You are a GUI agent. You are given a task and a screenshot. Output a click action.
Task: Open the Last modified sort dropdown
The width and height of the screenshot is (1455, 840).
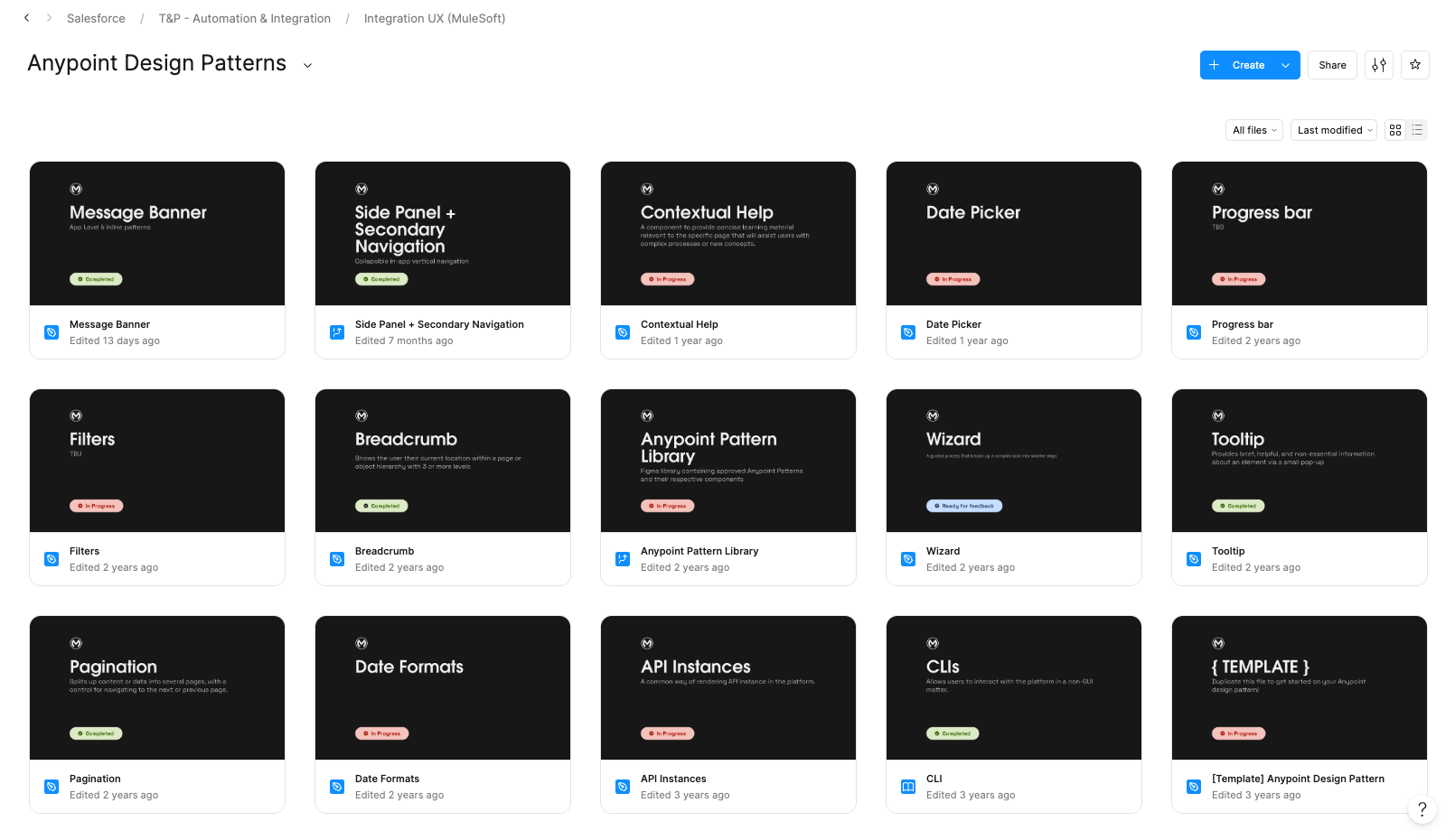click(1334, 130)
